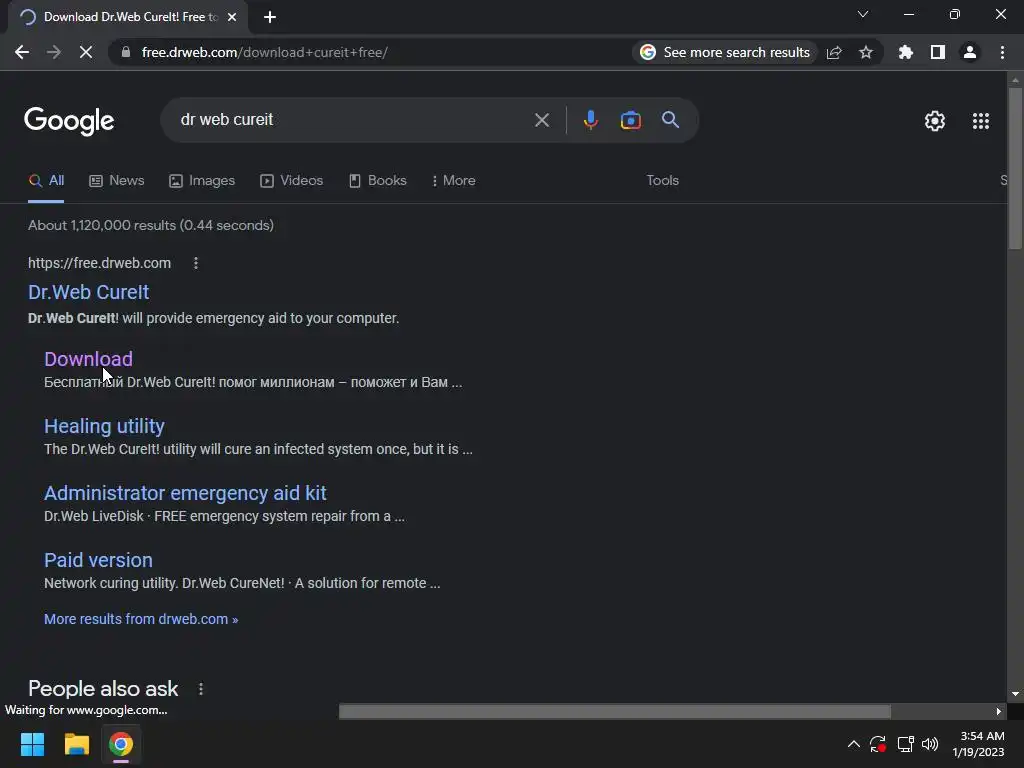Close the Download Dr.Web CureIt tab
The height and width of the screenshot is (768, 1024).
click(x=232, y=17)
